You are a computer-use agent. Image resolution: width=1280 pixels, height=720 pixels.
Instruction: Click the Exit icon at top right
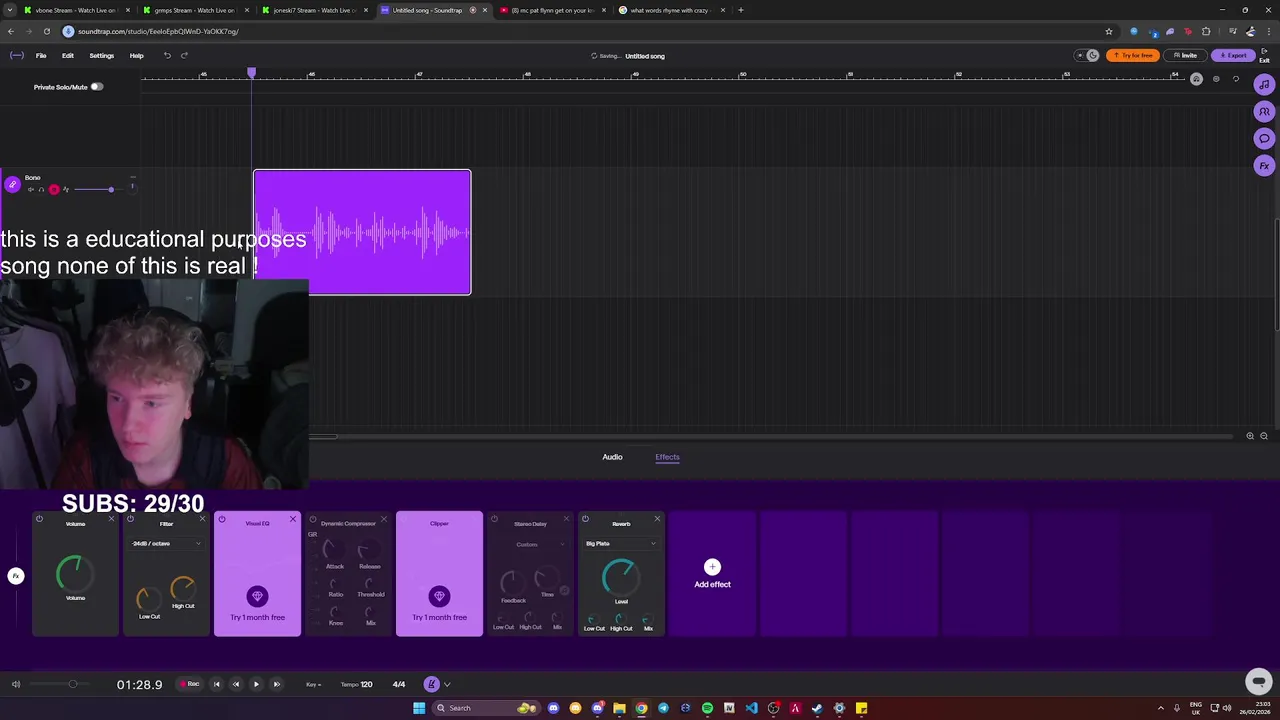(x=1264, y=56)
